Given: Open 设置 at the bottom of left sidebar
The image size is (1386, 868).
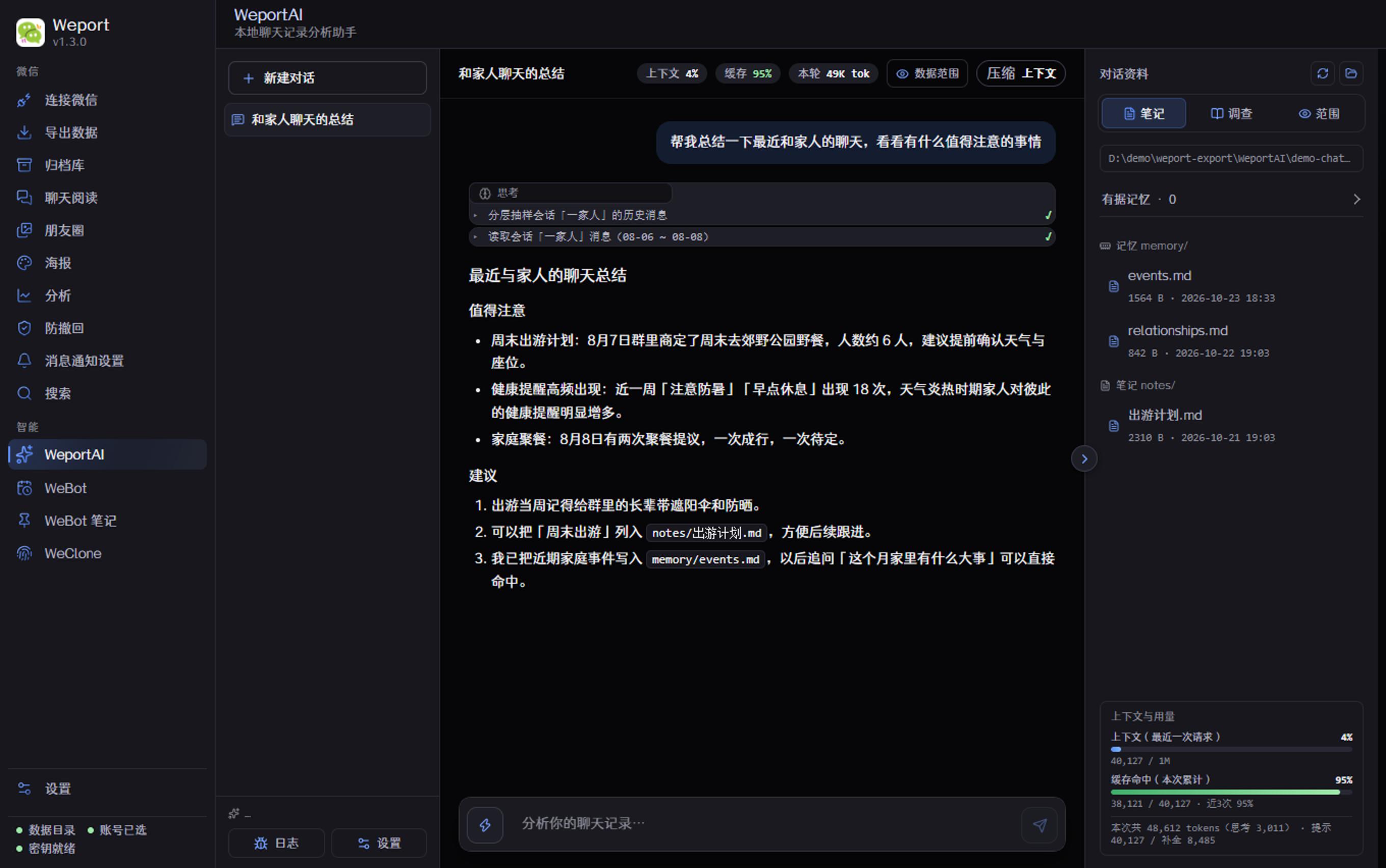Looking at the screenshot, I should (x=108, y=789).
